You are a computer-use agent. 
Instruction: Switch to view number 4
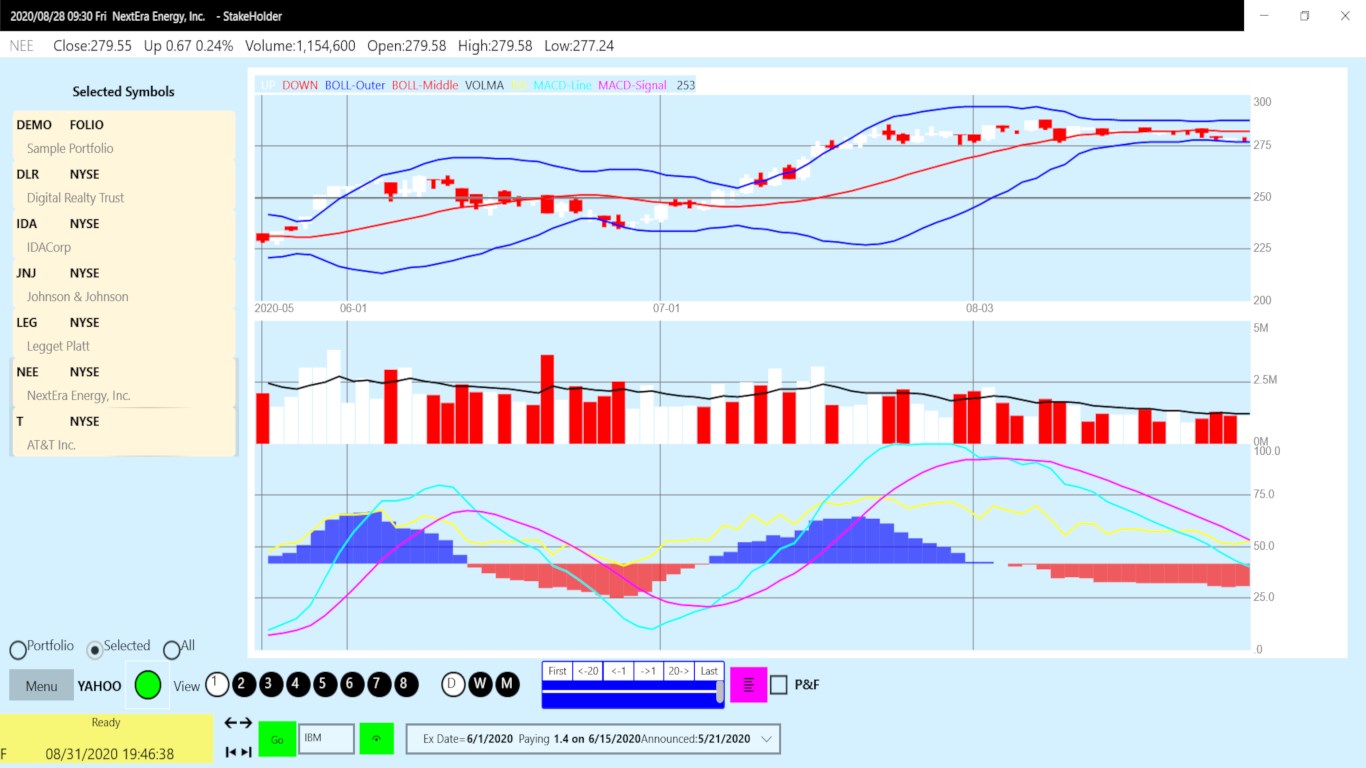(298, 684)
